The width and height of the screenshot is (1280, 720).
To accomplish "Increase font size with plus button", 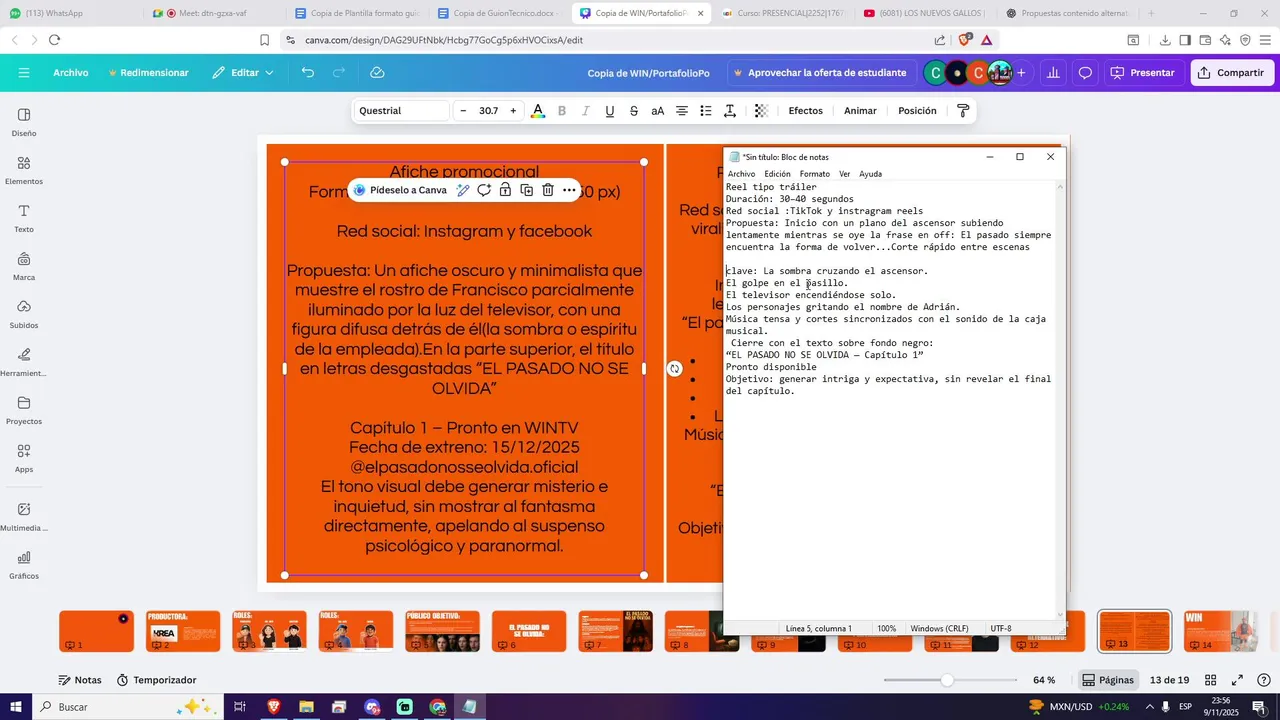I will [513, 111].
